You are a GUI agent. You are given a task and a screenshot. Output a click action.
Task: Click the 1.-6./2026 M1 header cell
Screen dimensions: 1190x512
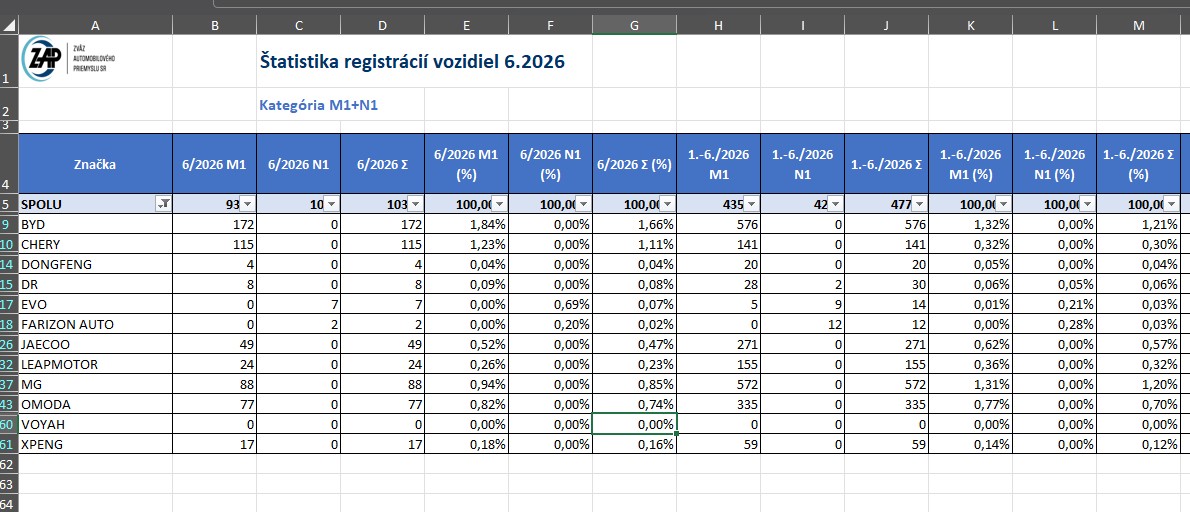[x=718, y=164]
